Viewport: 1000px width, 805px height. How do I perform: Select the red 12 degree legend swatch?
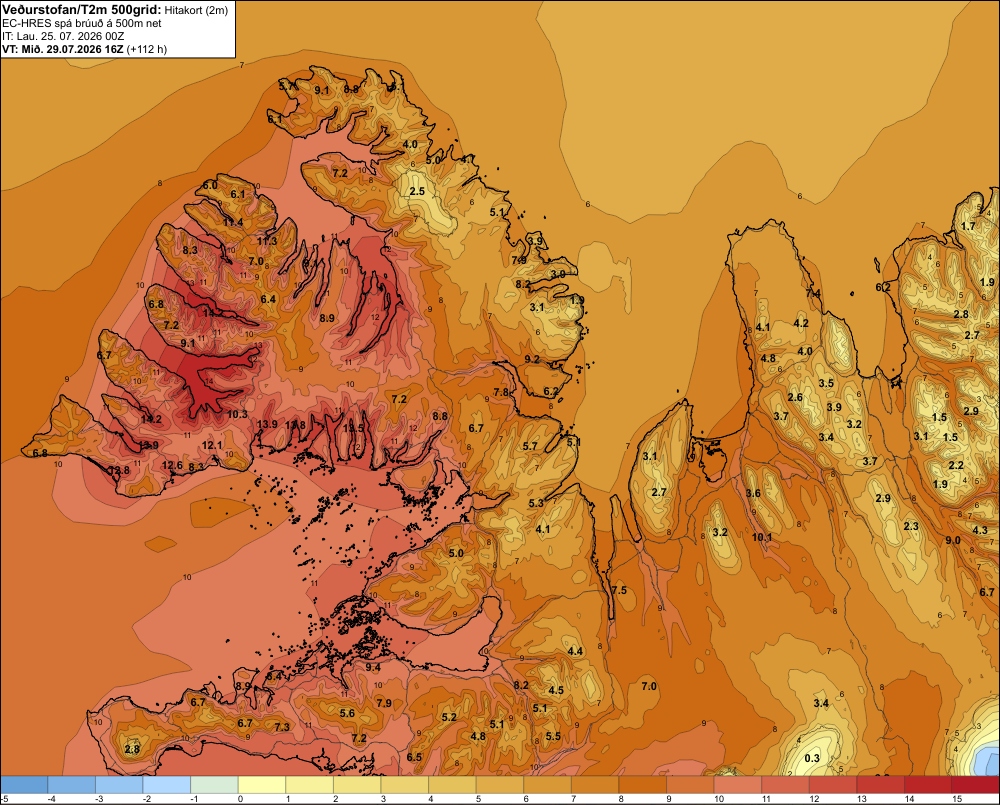(x=833, y=785)
